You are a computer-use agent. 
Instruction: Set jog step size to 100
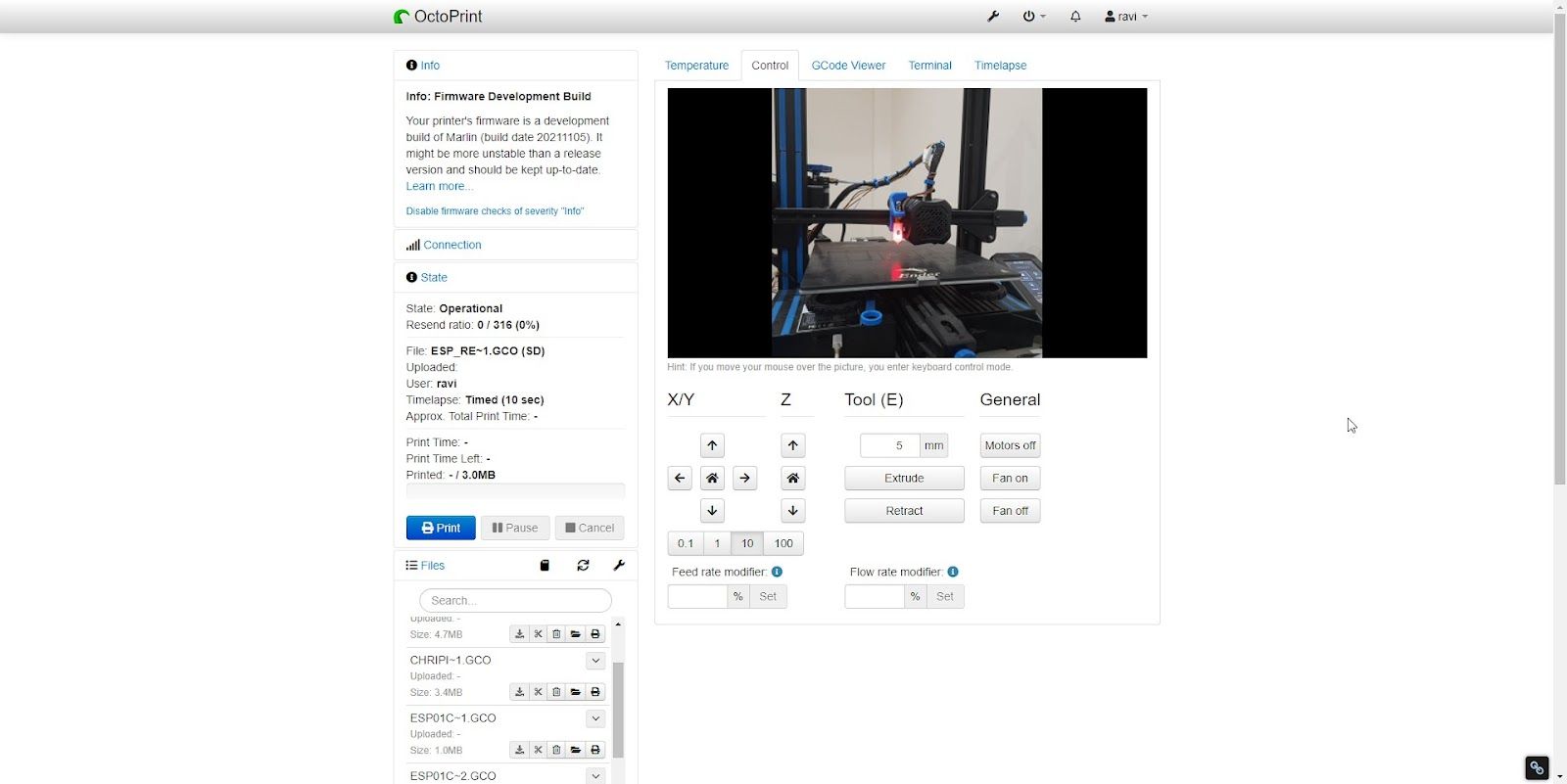point(783,543)
